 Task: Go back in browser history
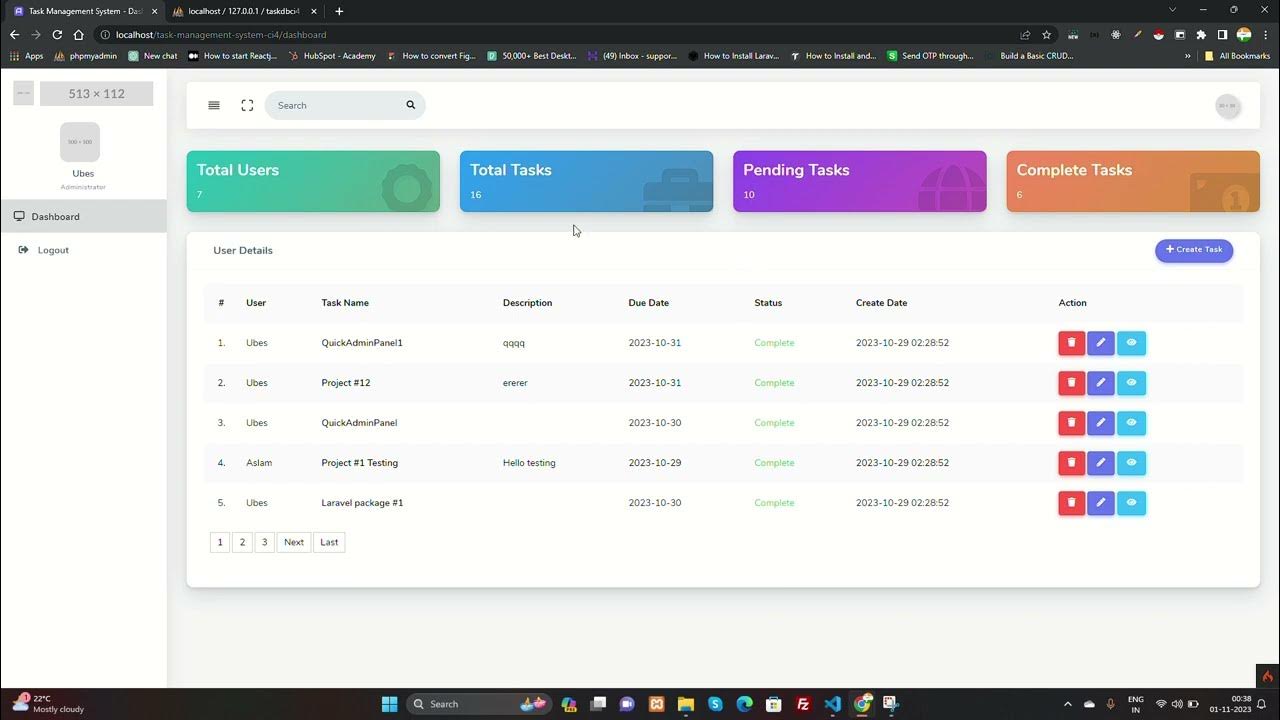(14, 34)
